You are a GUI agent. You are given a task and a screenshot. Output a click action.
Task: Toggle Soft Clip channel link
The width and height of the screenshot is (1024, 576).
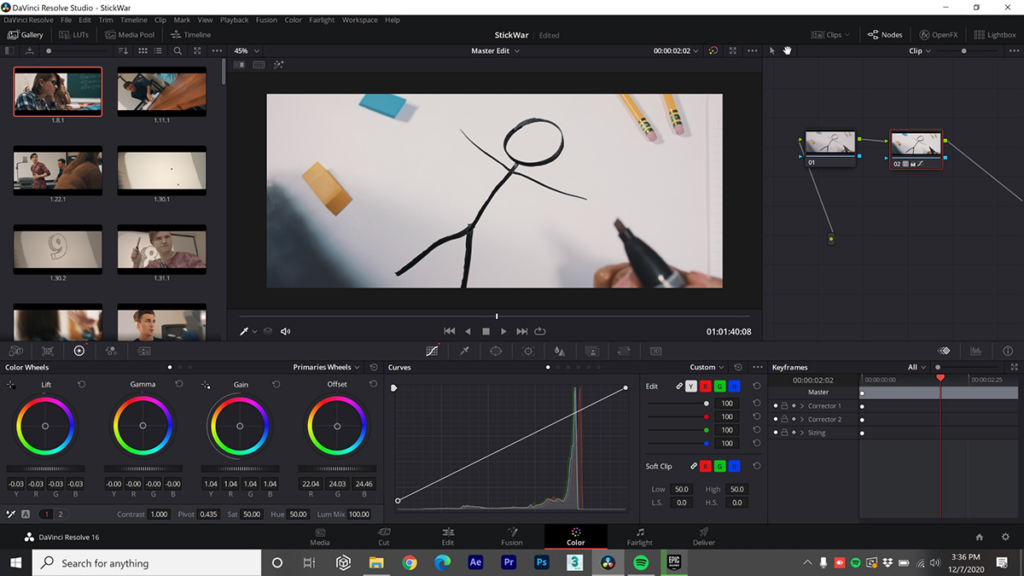(x=693, y=466)
